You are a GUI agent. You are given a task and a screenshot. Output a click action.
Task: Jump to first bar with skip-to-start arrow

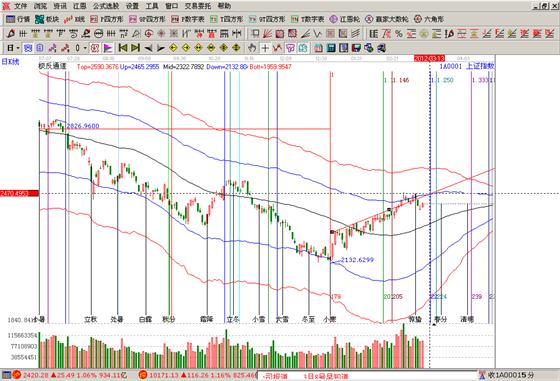tap(123, 47)
